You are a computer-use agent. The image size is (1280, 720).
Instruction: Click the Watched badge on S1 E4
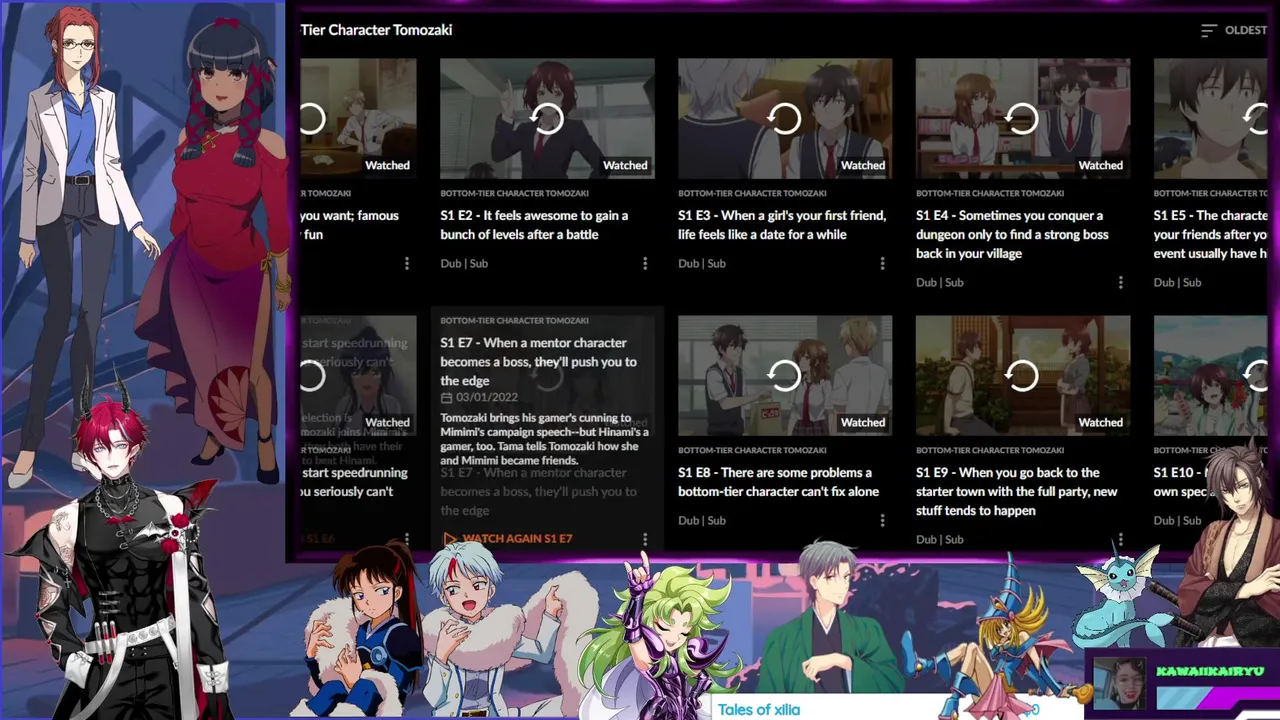(1101, 165)
